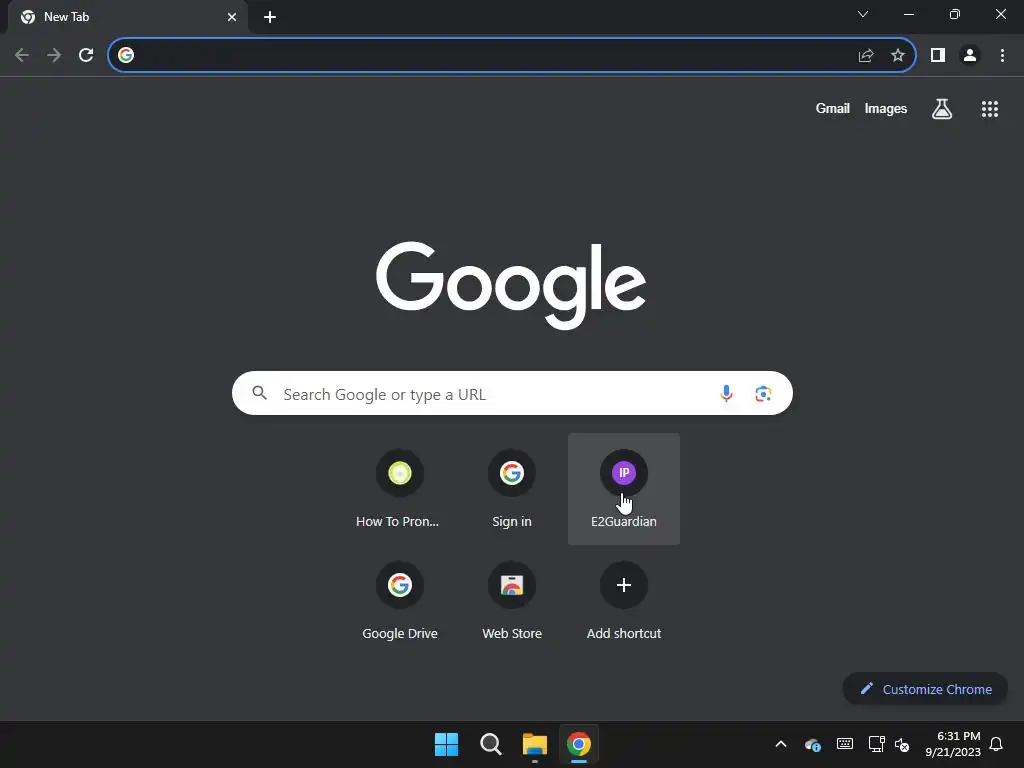Open Chrome three-dot menu
The width and height of the screenshot is (1024, 768).
[1002, 55]
